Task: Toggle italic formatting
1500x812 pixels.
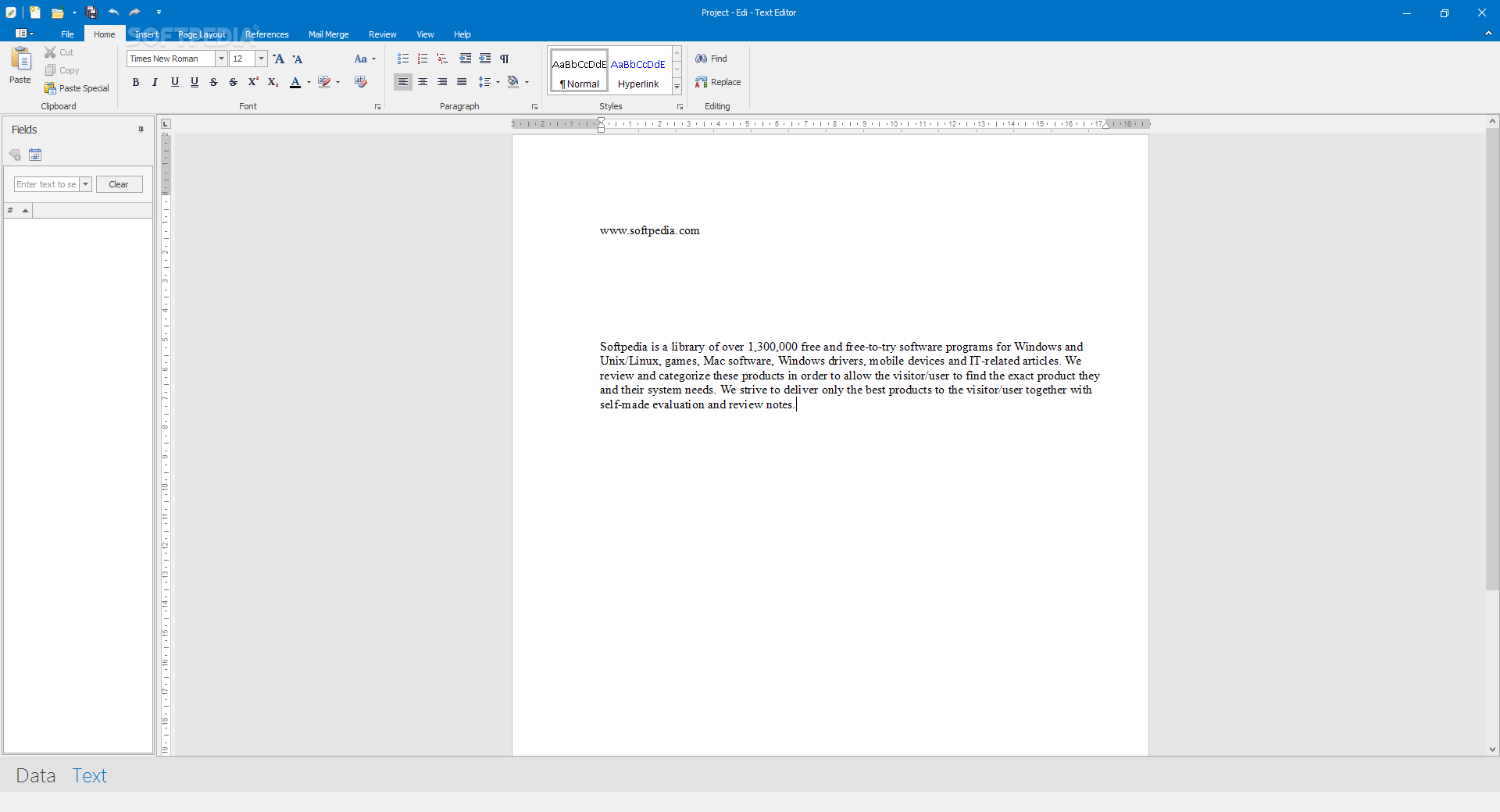Action: (x=155, y=82)
